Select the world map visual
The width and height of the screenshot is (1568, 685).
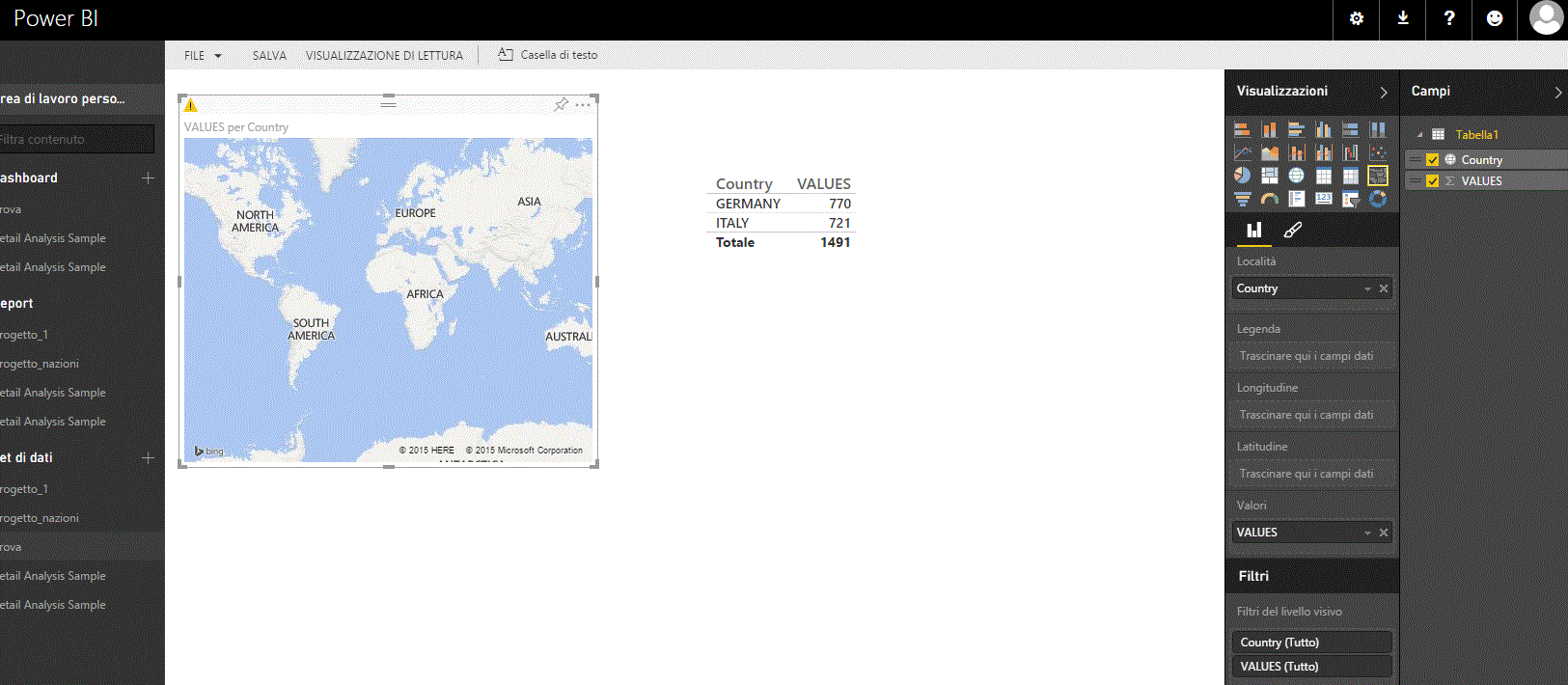click(388, 300)
